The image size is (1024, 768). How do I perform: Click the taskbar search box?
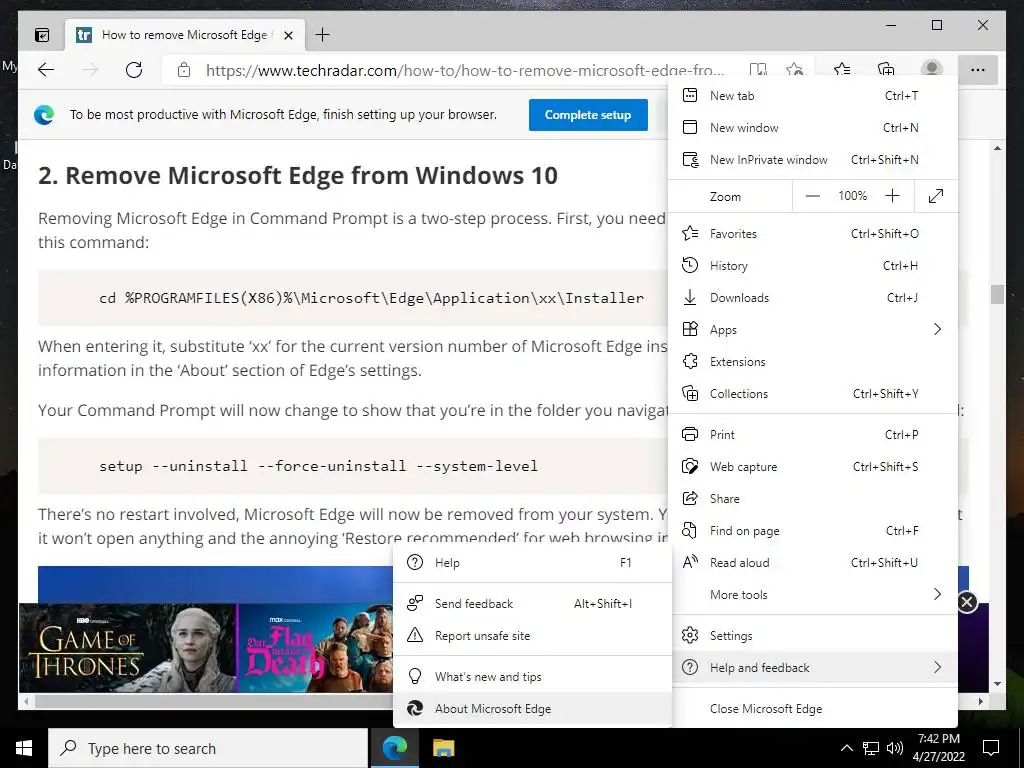coord(208,748)
